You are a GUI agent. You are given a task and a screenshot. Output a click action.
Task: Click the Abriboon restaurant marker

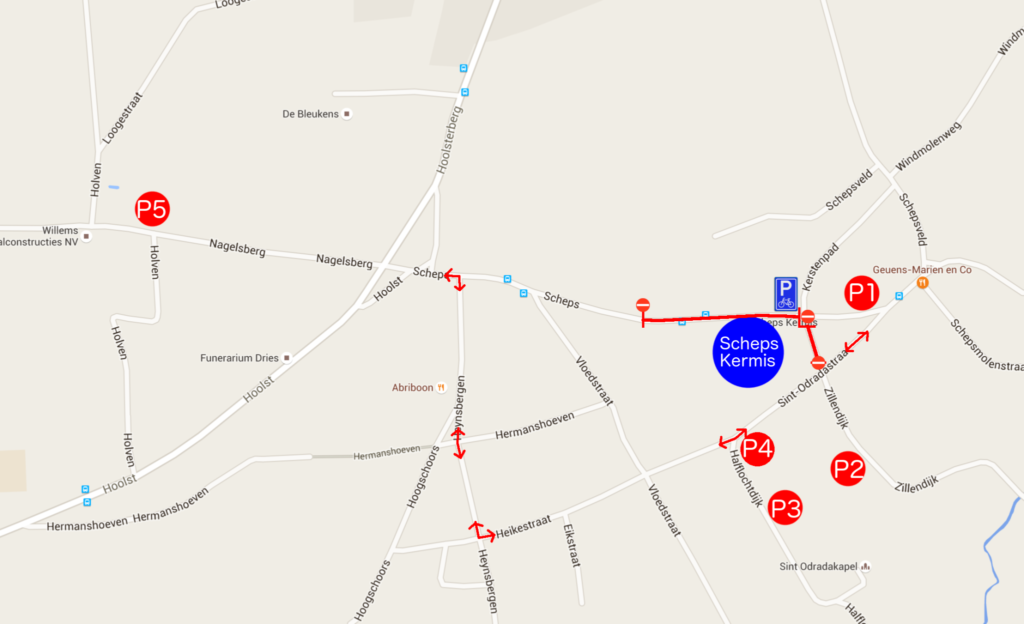pyautogui.click(x=441, y=388)
